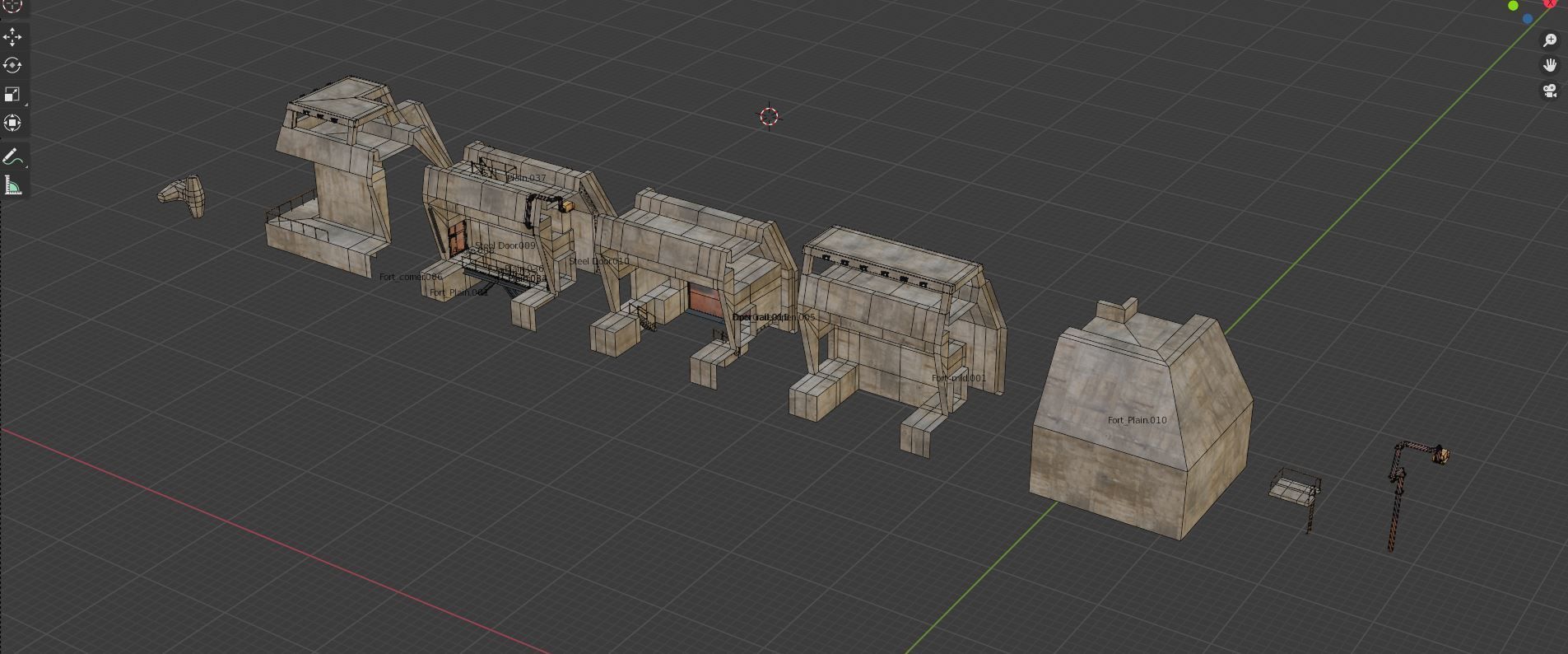Select the Annotate pencil tool
The width and height of the screenshot is (1568, 654).
point(12,157)
